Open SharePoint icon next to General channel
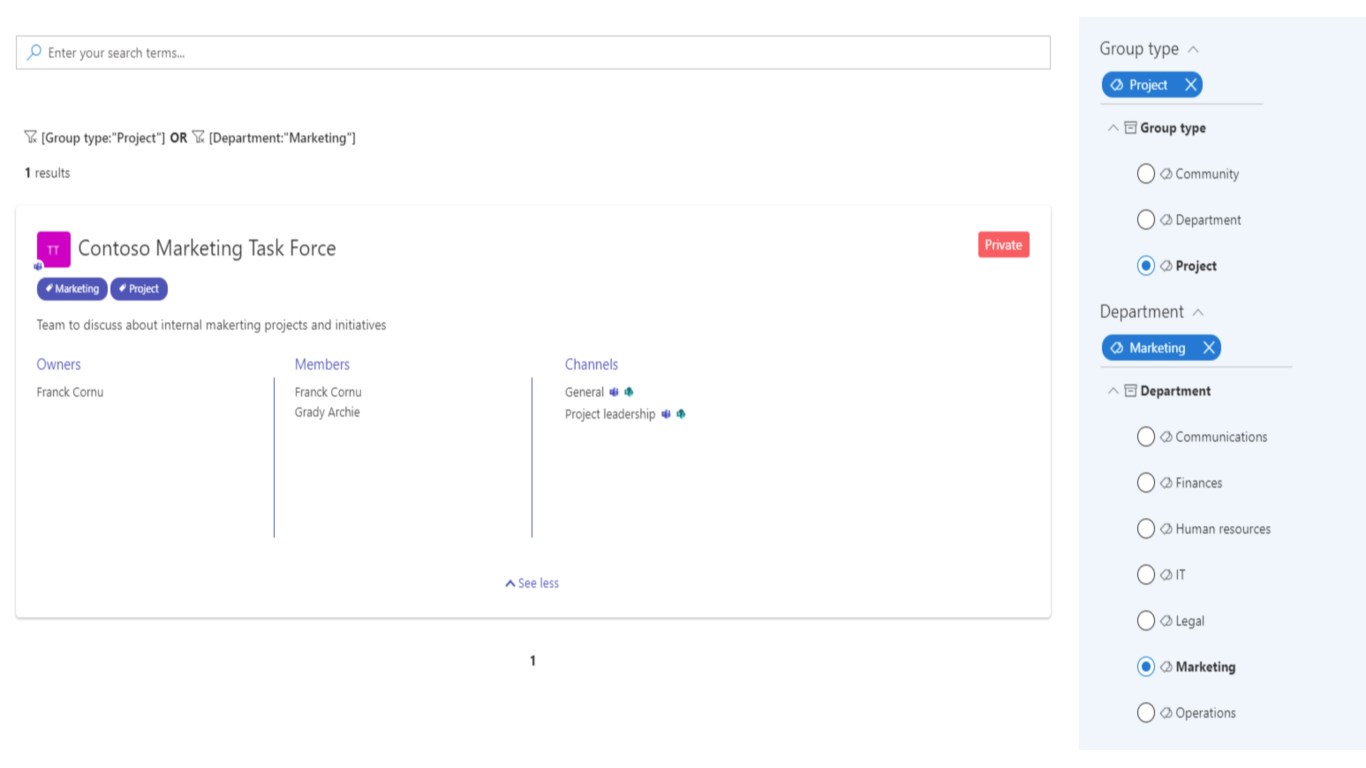The image size is (1366, 768). (x=629, y=392)
